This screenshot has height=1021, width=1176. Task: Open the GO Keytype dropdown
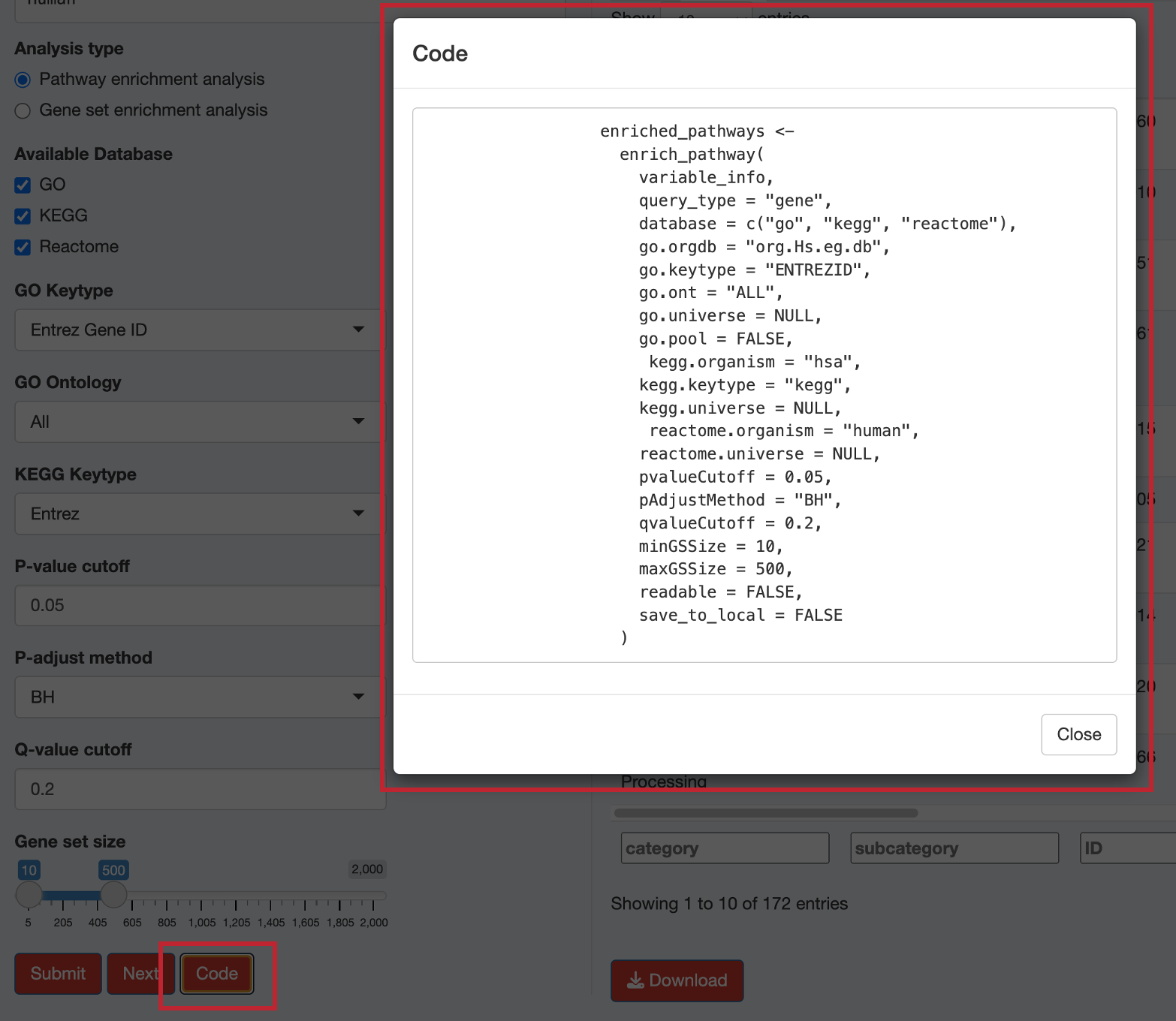(x=200, y=330)
